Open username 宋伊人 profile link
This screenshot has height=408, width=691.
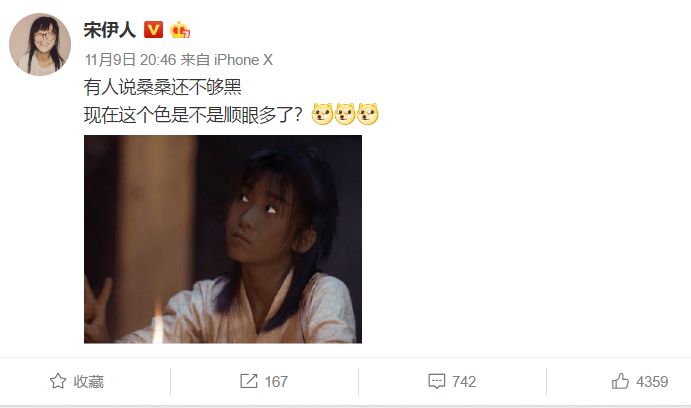[110, 30]
